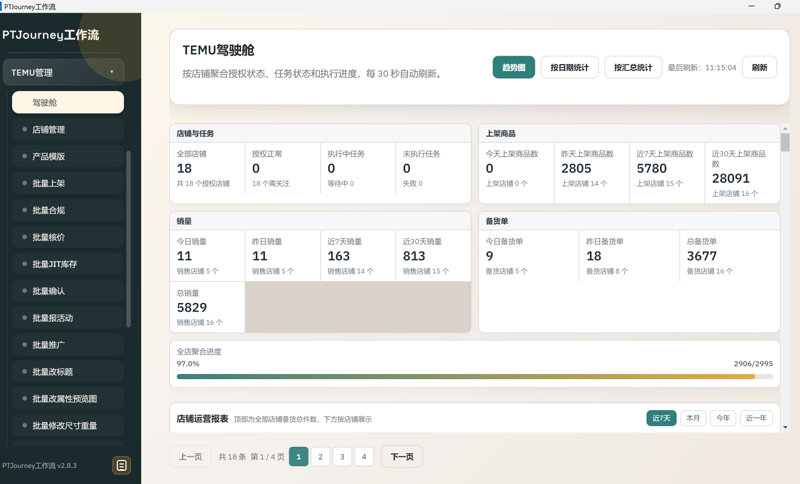Select the 近一年 range filter
This screenshot has height=484, width=800.
[756, 418]
